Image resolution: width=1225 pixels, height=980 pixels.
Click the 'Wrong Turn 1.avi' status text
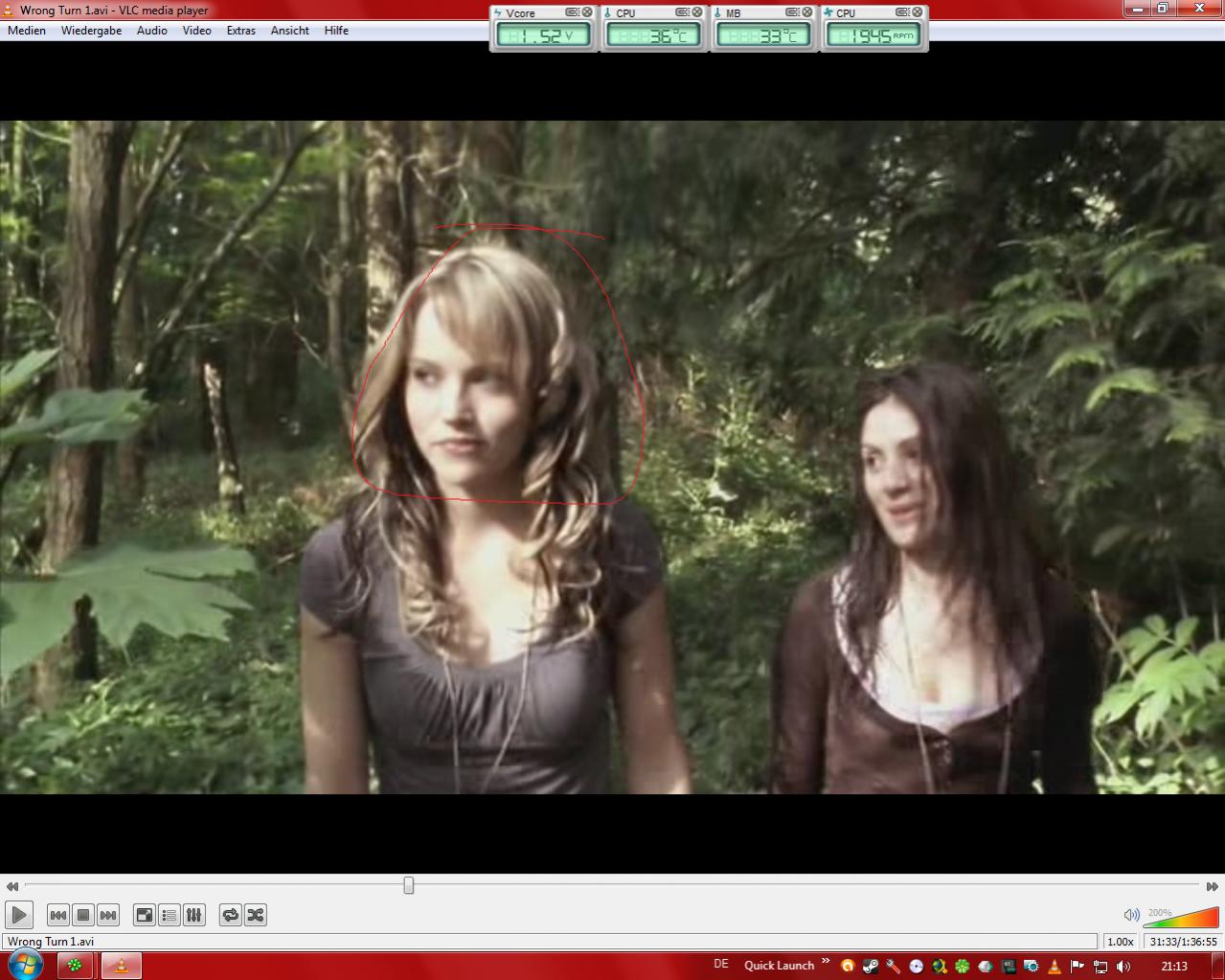coord(50,942)
